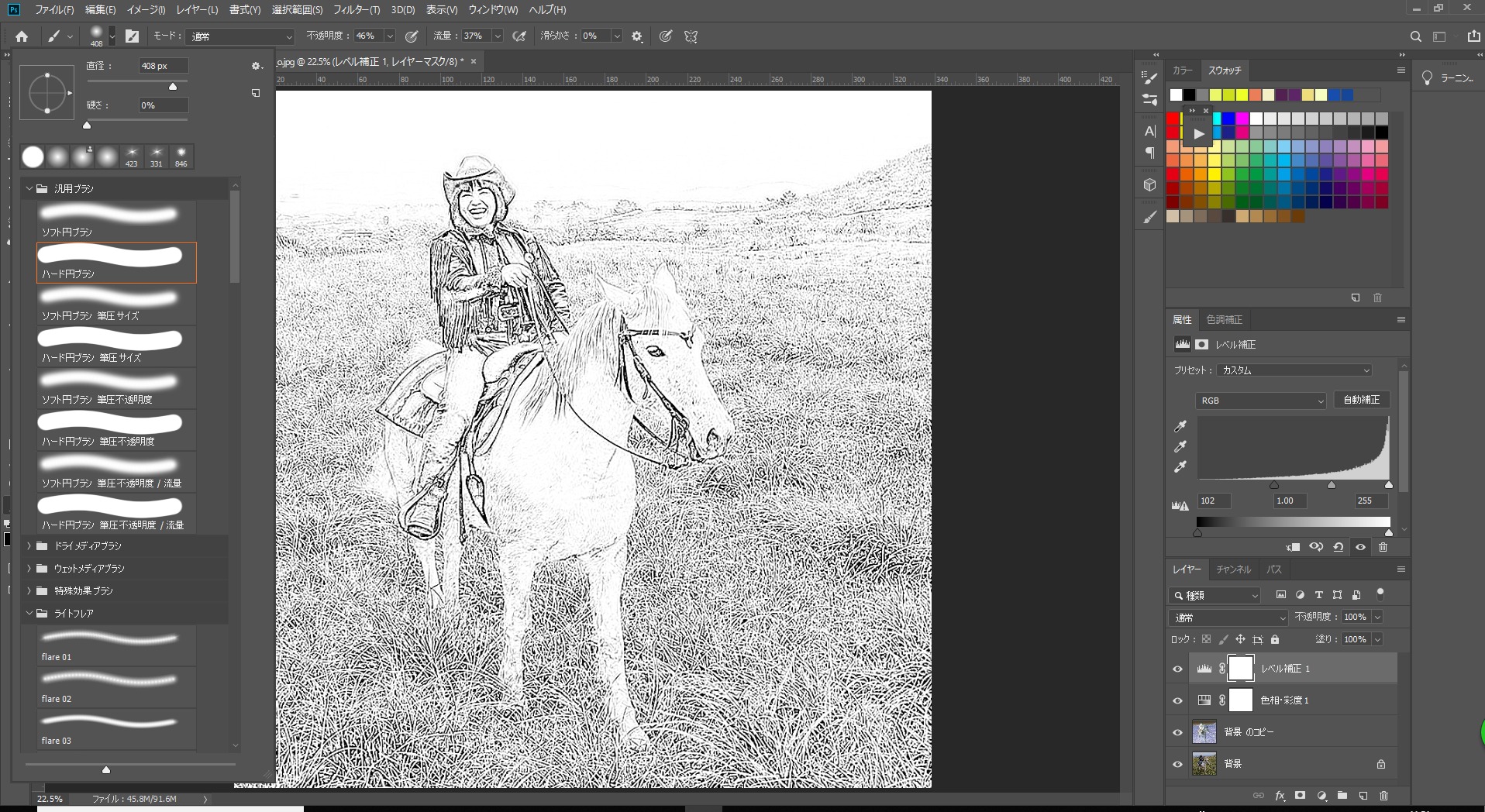1485x812 pixels.
Task: Pick the pure red swatch
Action: click(1173, 119)
